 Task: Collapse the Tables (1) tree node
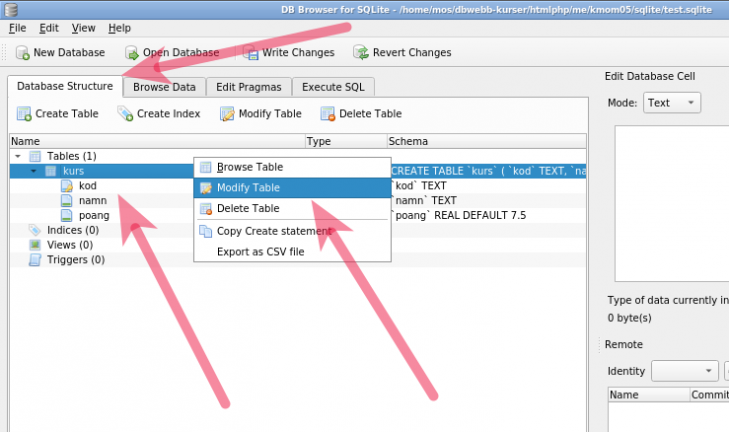18,156
